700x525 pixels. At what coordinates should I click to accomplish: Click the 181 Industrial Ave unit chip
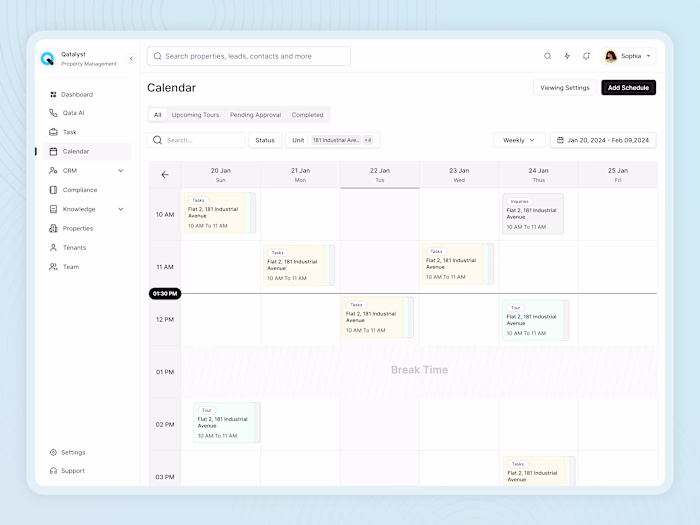(336, 140)
